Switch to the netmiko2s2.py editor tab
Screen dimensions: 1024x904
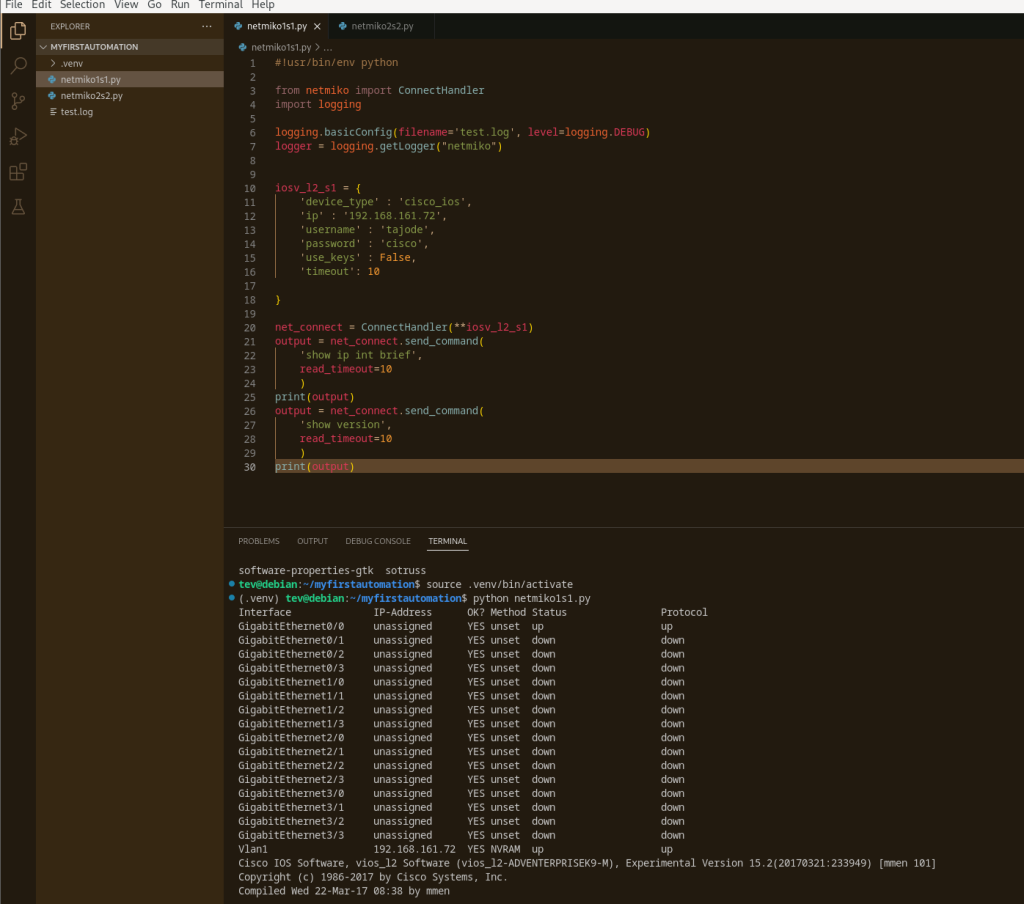pos(382,26)
